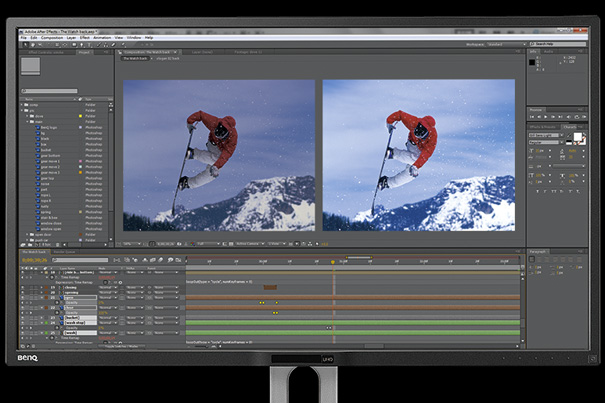
Task: Switch to the Audio panel tab
Action: click(x=548, y=51)
